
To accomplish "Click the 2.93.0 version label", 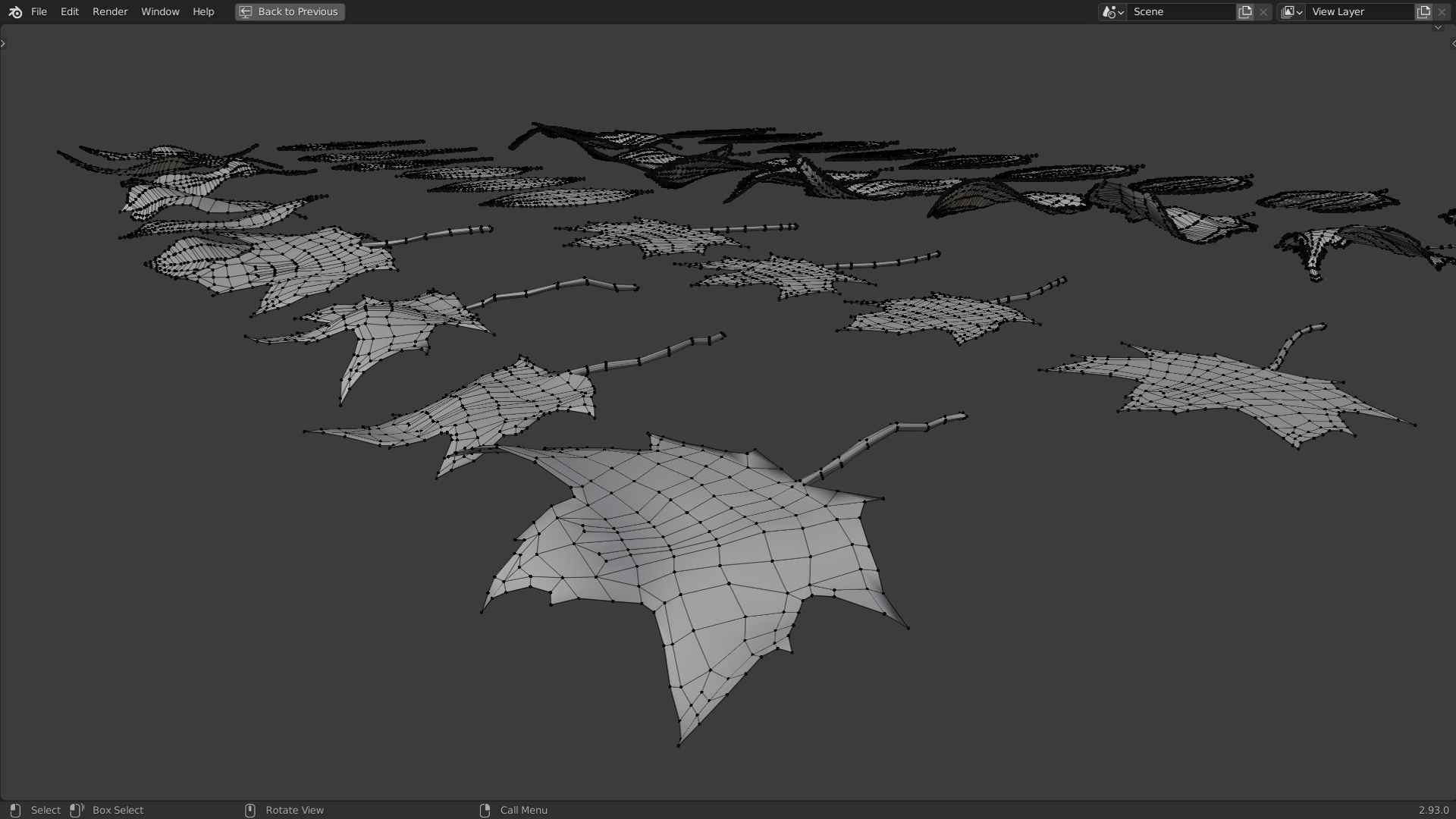I will [1433, 810].
